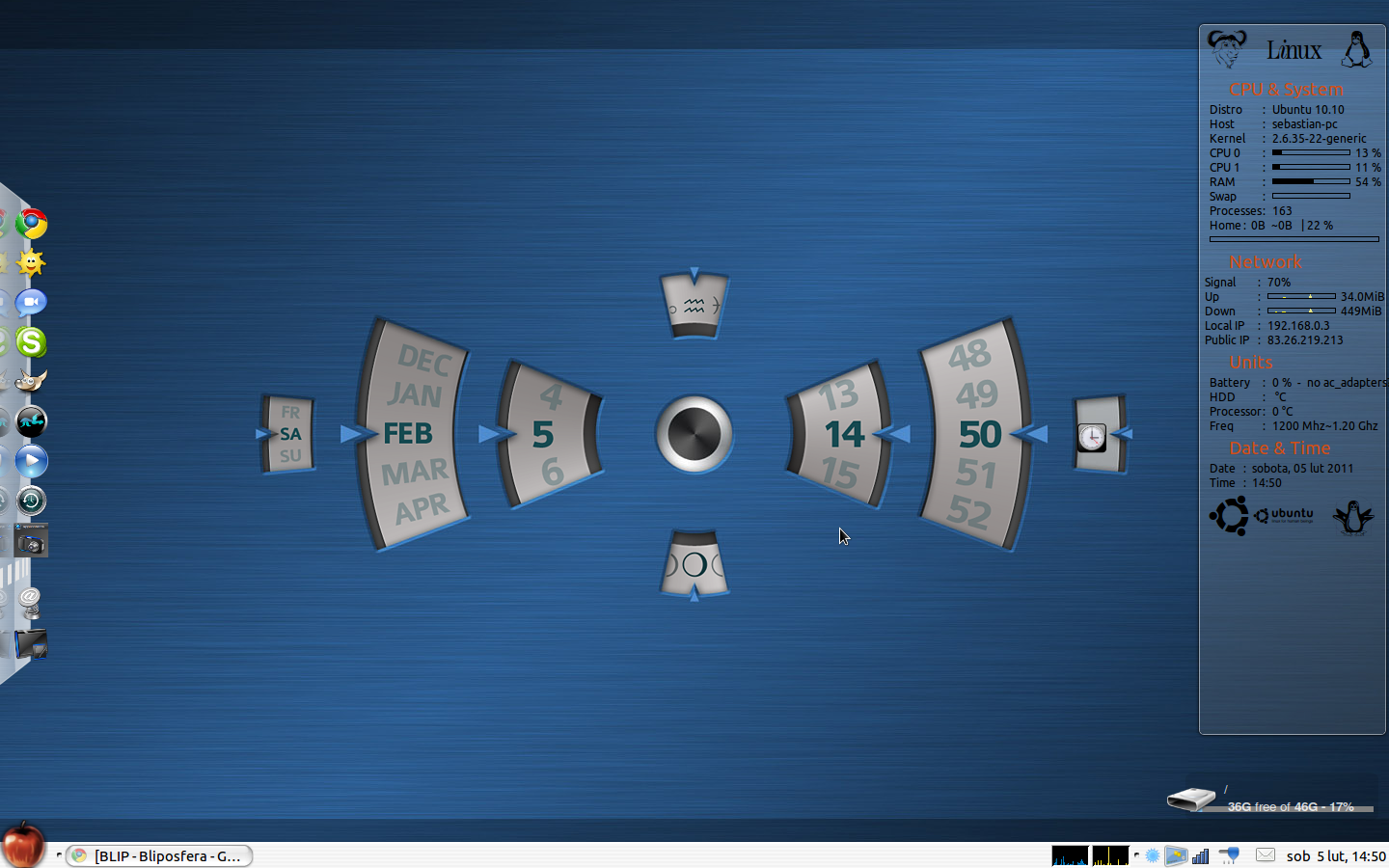This screenshot has width=1389, height=868.
Task: Open the backup clock icon in the dock
Action: pyautogui.click(x=32, y=501)
